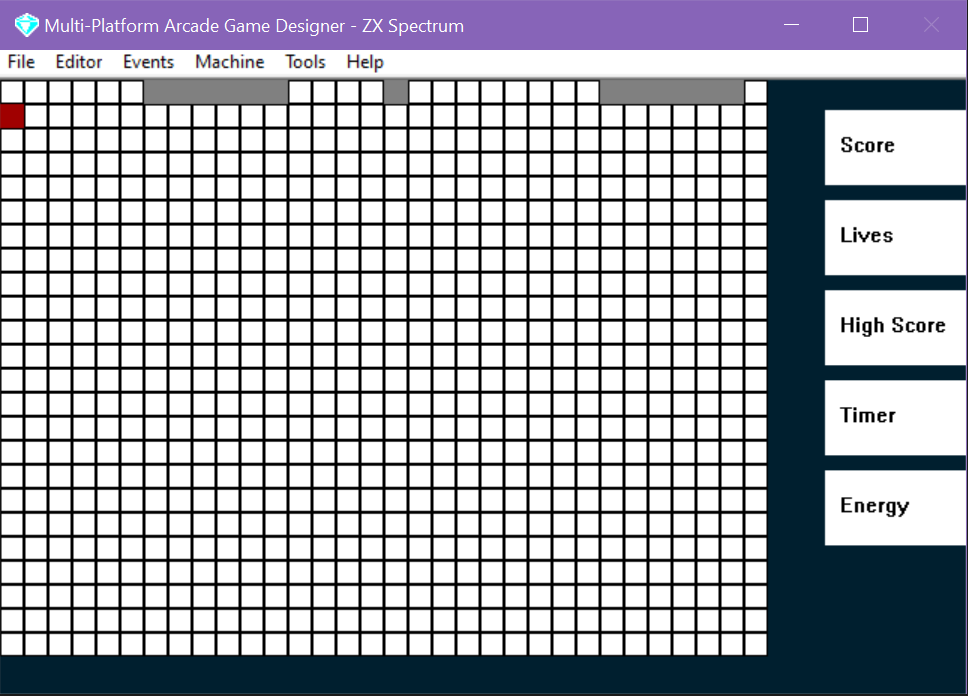Open the Help menu
This screenshot has width=968, height=696.
[x=365, y=62]
